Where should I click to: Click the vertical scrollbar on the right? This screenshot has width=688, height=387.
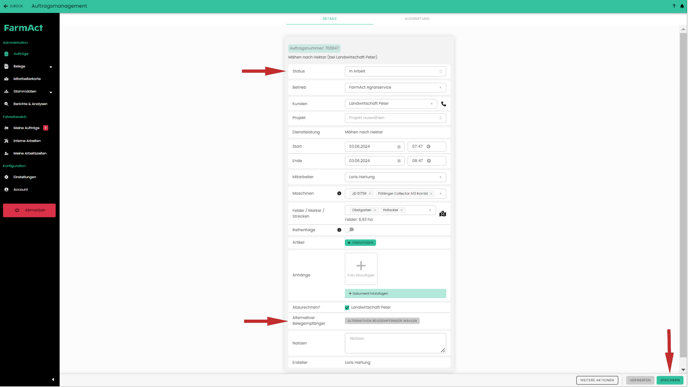coord(683,195)
